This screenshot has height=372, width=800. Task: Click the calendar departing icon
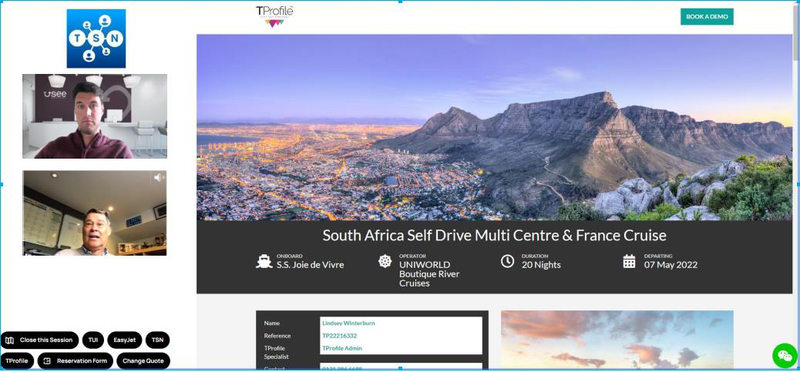629,261
